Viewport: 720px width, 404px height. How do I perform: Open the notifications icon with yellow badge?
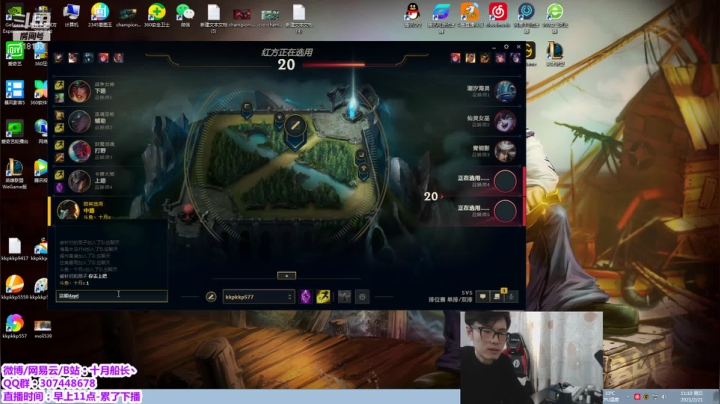click(497, 297)
